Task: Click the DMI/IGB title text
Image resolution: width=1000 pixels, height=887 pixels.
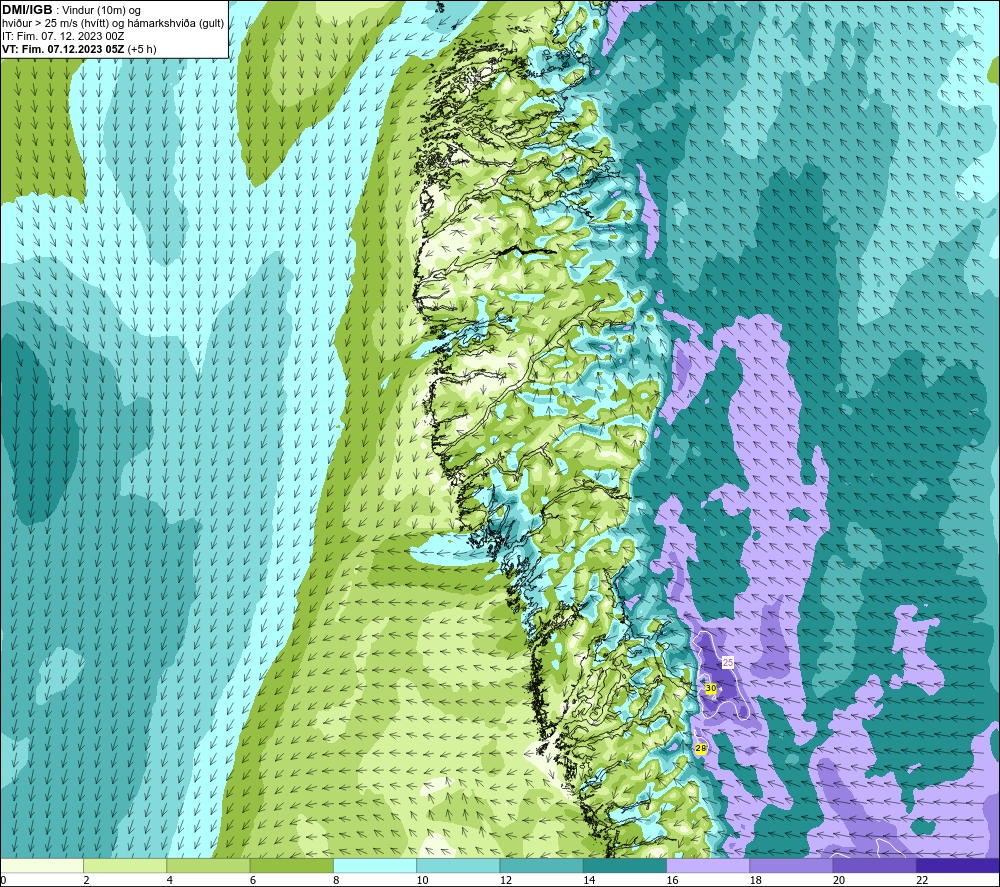Action: tap(27, 10)
